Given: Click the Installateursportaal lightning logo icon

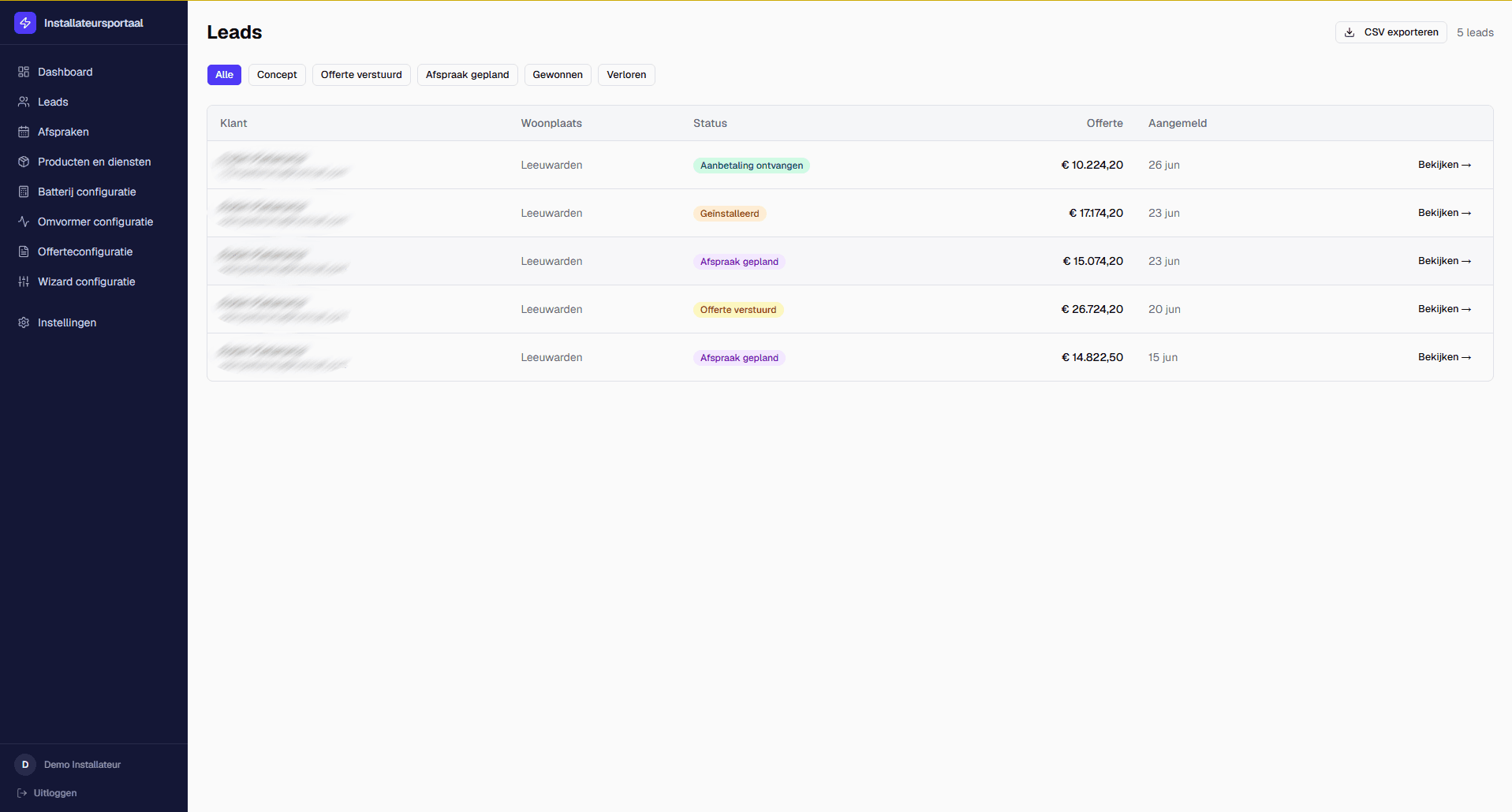Looking at the screenshot, I should (x=25, y=23).
